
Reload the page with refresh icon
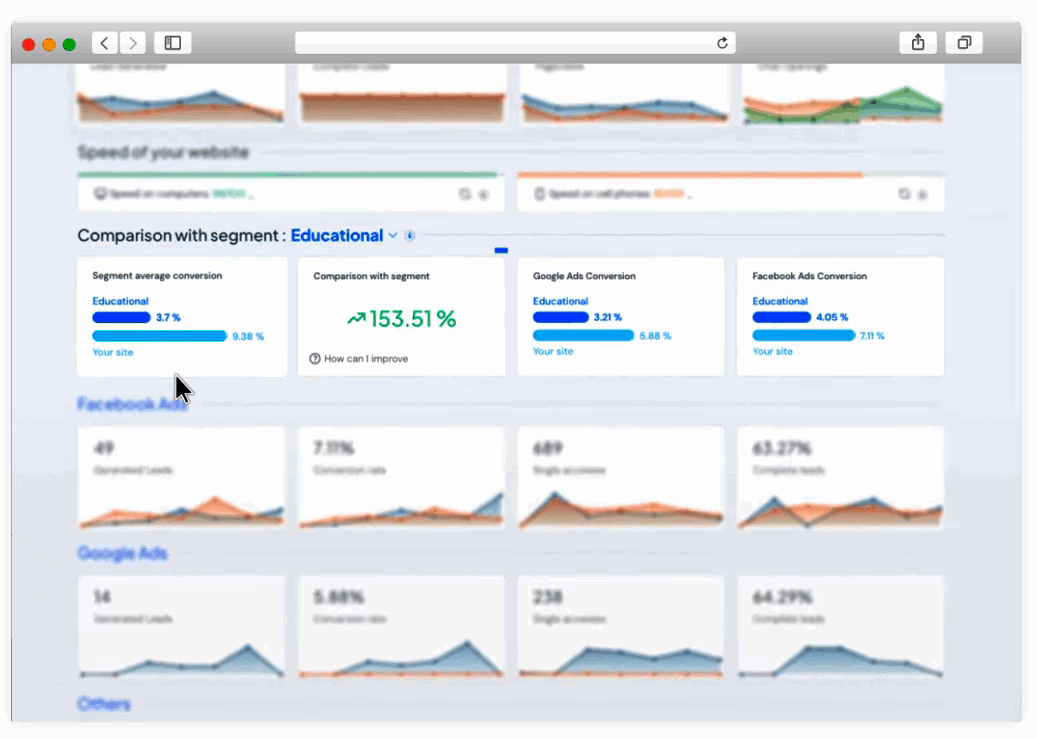(x=722, y=43)
